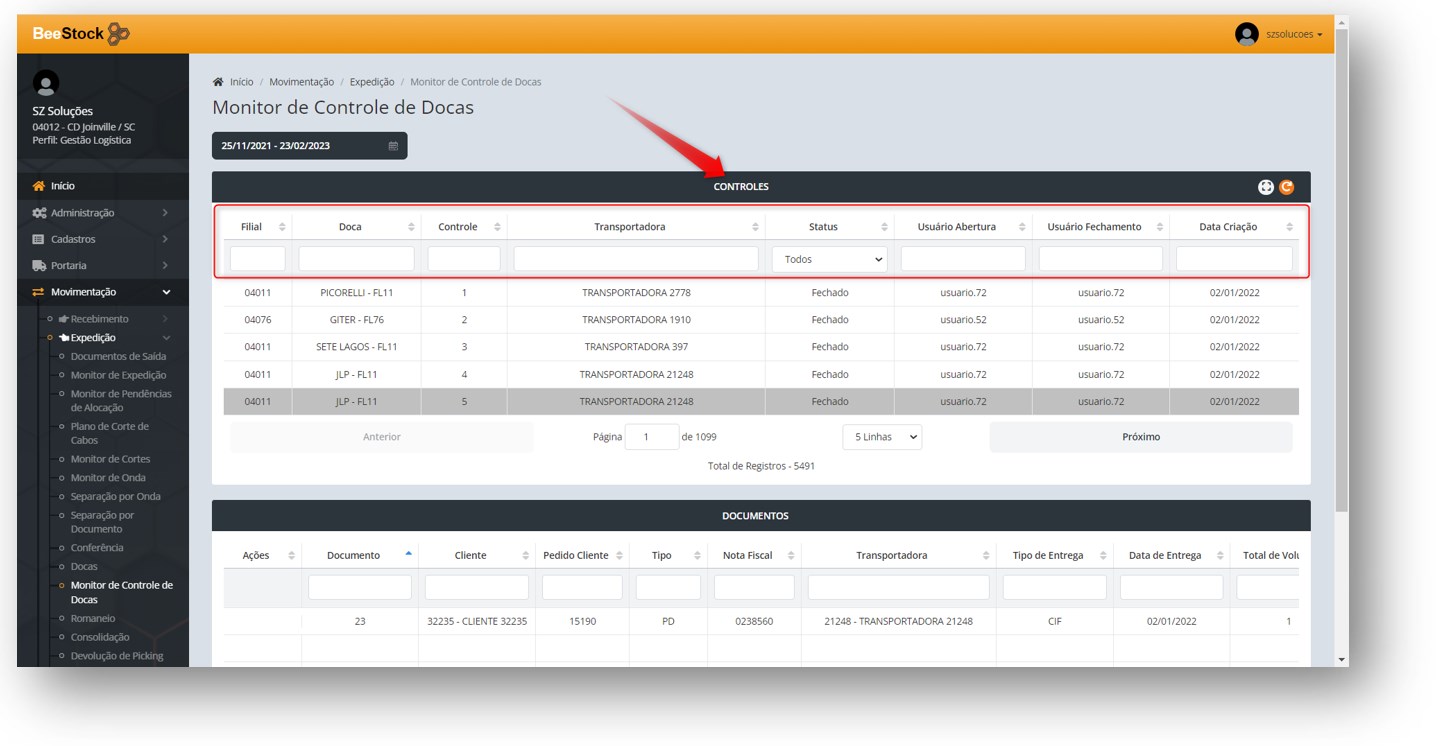Click the sort arrows on Documento column
Screen dimensions: 1453x746
click(408, 555)
